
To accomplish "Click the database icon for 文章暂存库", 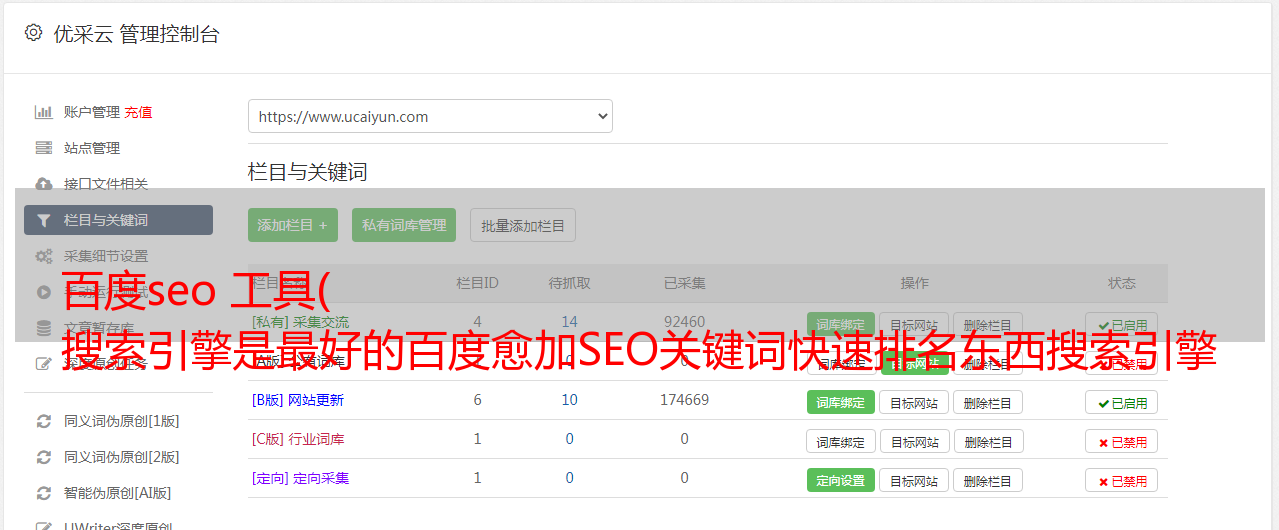I will (x=43, y=328).
